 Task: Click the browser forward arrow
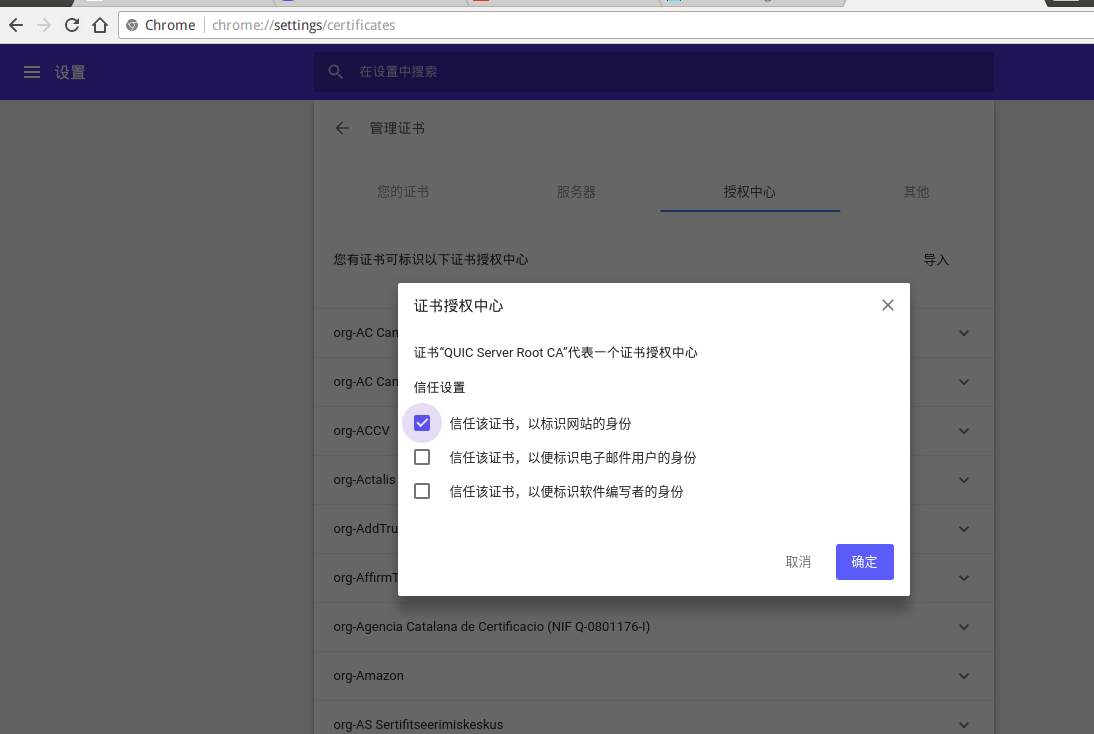(x=44, y=25)
